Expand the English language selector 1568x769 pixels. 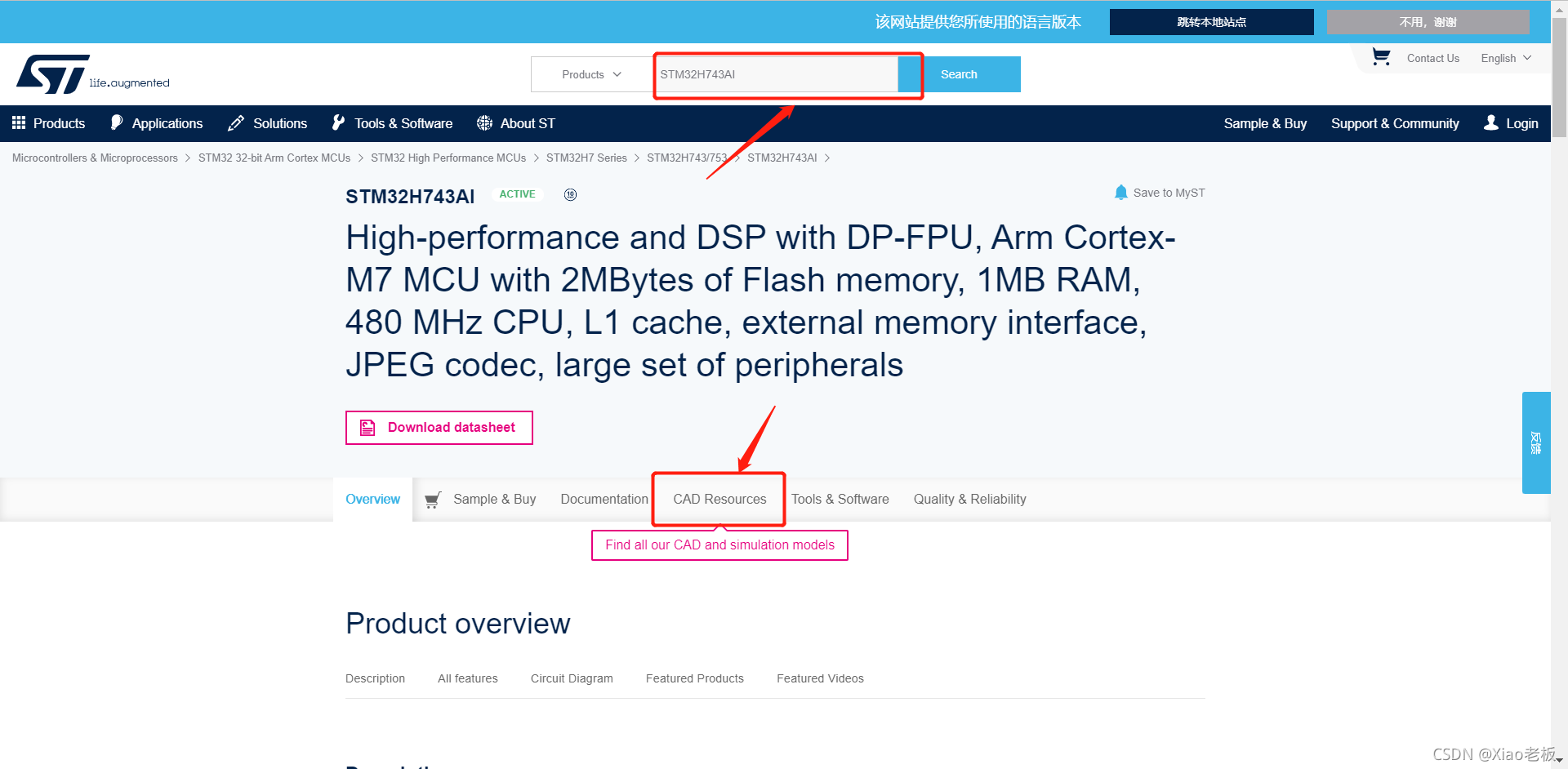pos(1506,58)
